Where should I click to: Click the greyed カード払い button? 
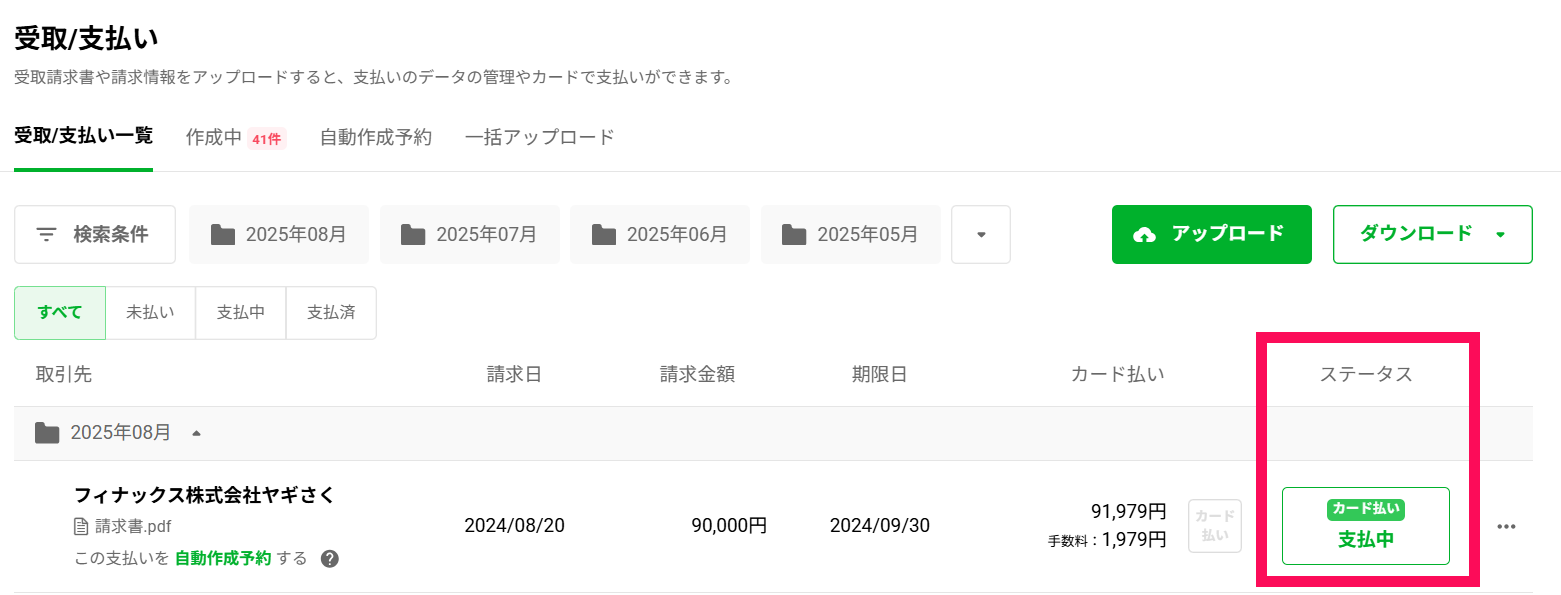[x=1215, y=526]
